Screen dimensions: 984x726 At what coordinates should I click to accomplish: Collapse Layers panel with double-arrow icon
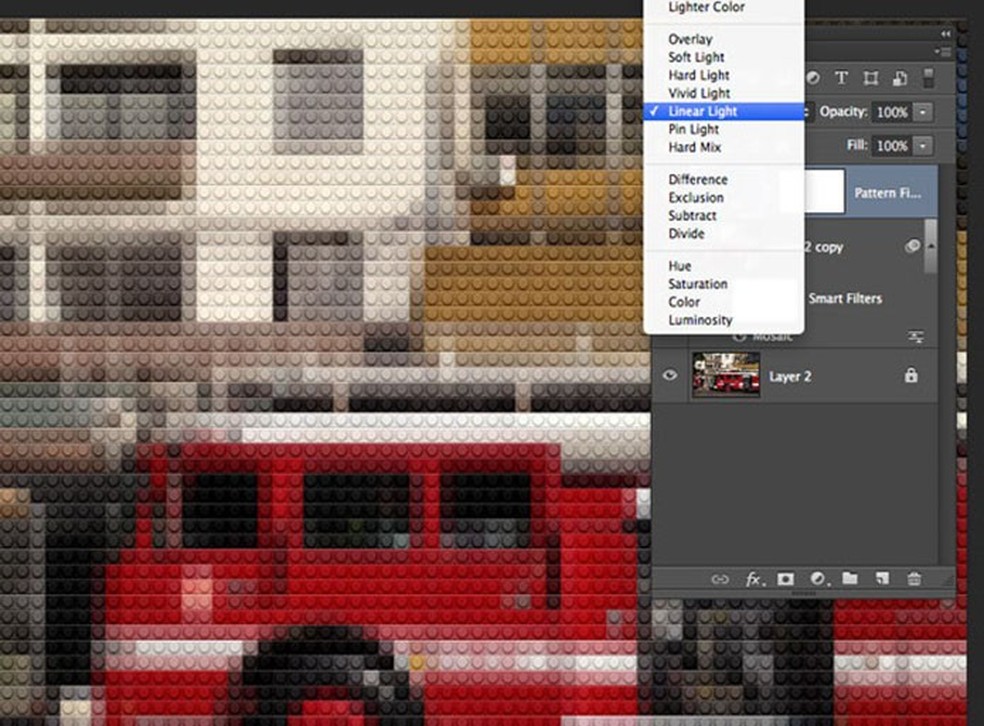point(946,34)
